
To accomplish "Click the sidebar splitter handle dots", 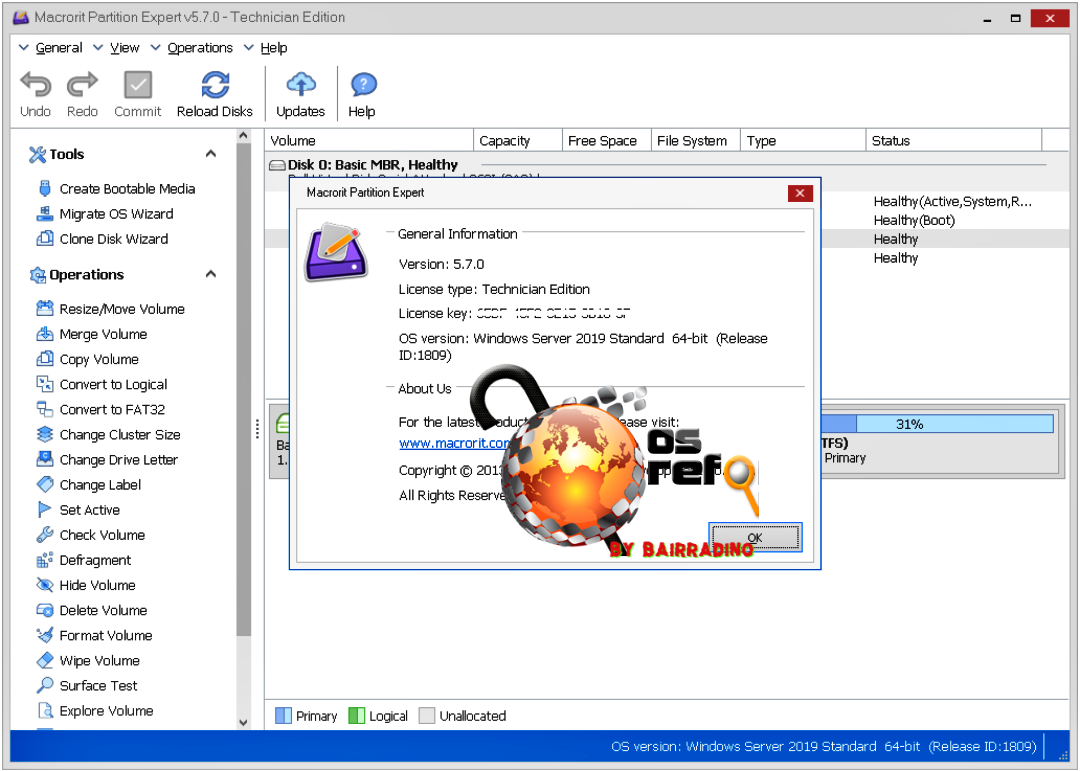I will 257,429.
